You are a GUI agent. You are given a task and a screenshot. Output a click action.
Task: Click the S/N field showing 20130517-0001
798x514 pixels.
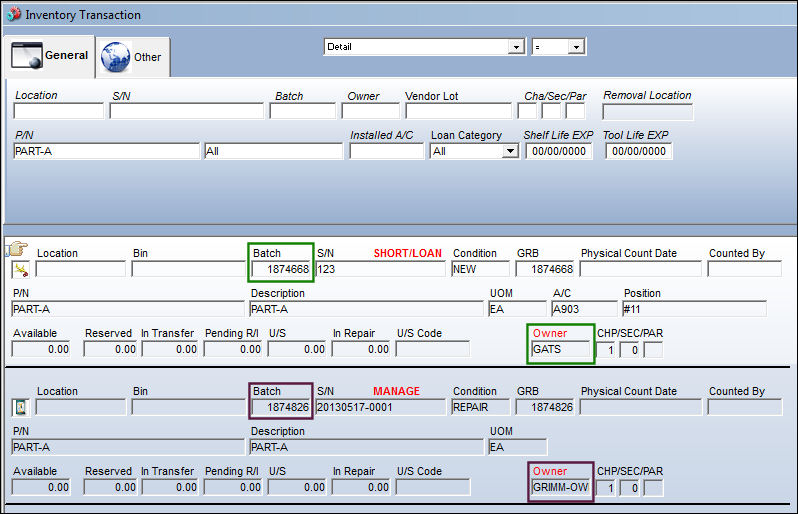(x=380, y=407)
